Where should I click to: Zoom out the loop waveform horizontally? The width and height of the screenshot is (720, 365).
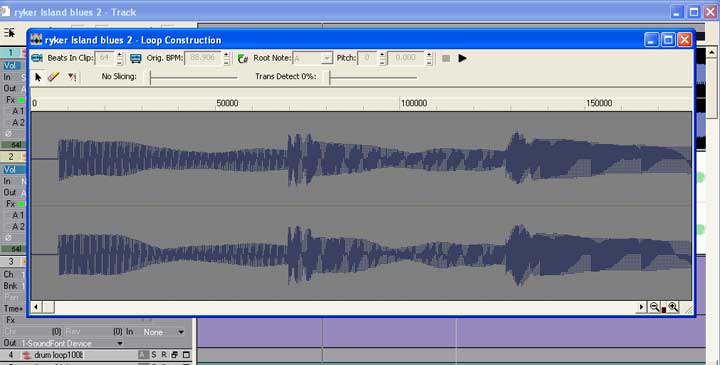click(654, 307)
